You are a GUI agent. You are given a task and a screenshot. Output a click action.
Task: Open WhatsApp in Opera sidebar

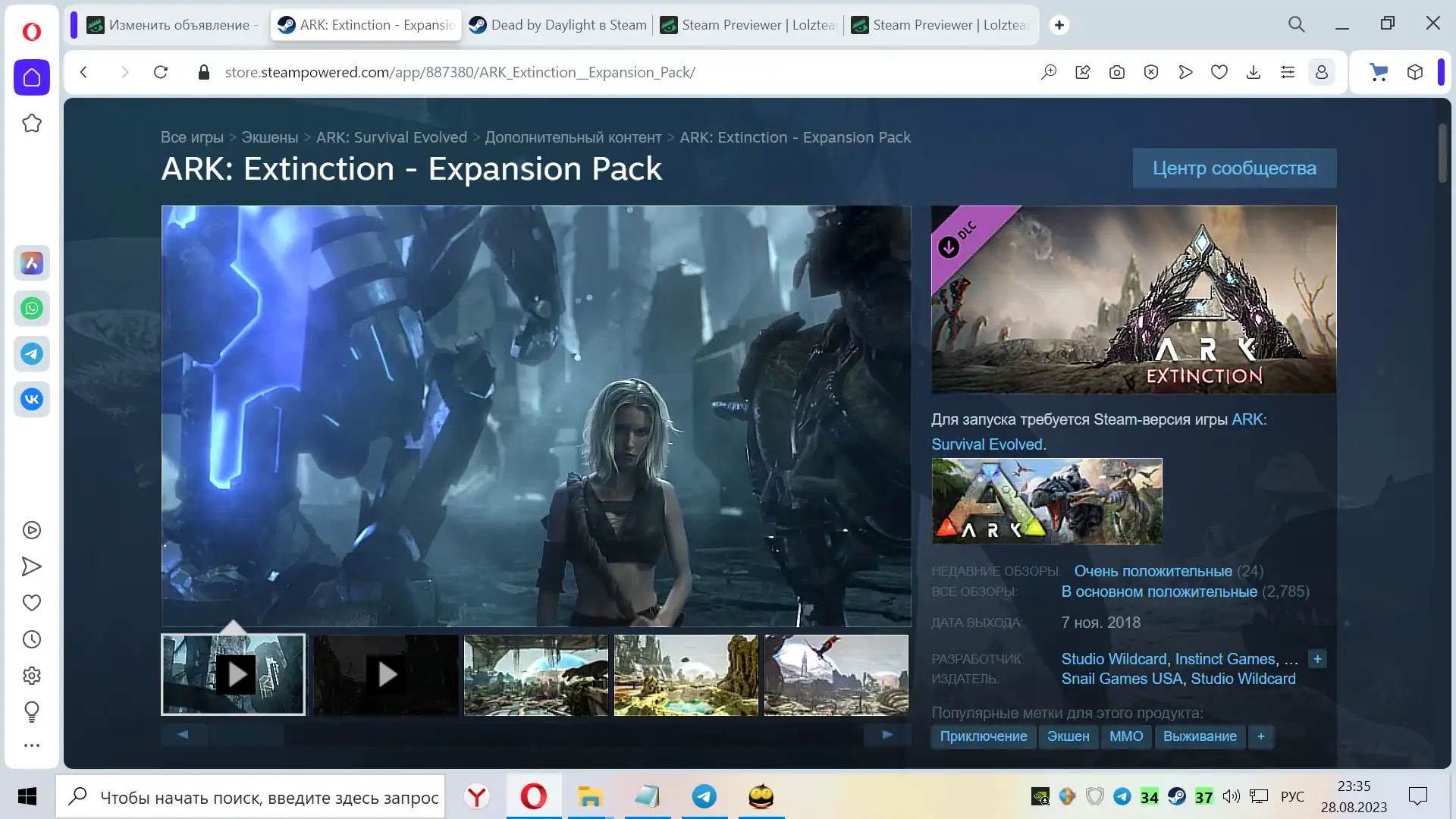tap(32, 309)
